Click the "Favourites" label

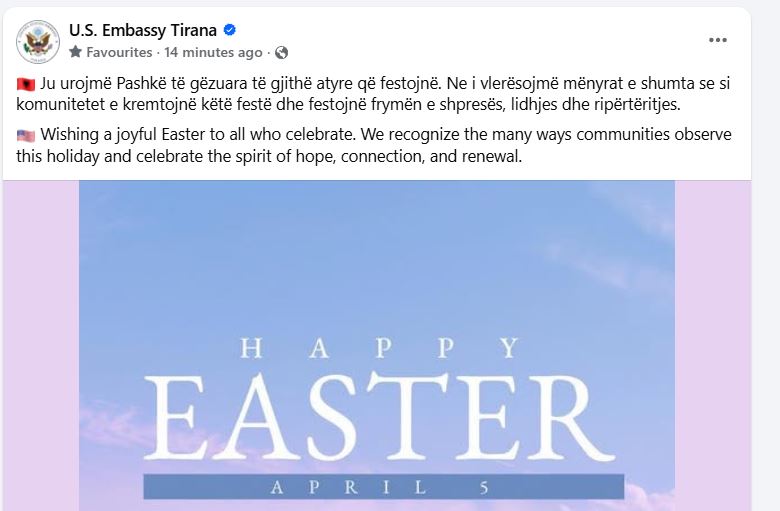pyautogui.click(x=119, y=52)
